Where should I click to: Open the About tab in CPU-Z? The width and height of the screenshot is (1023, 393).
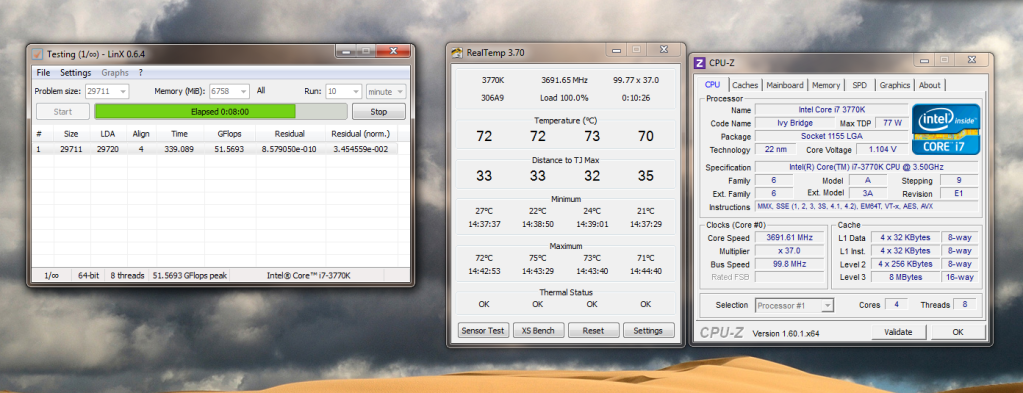point(930,85)
